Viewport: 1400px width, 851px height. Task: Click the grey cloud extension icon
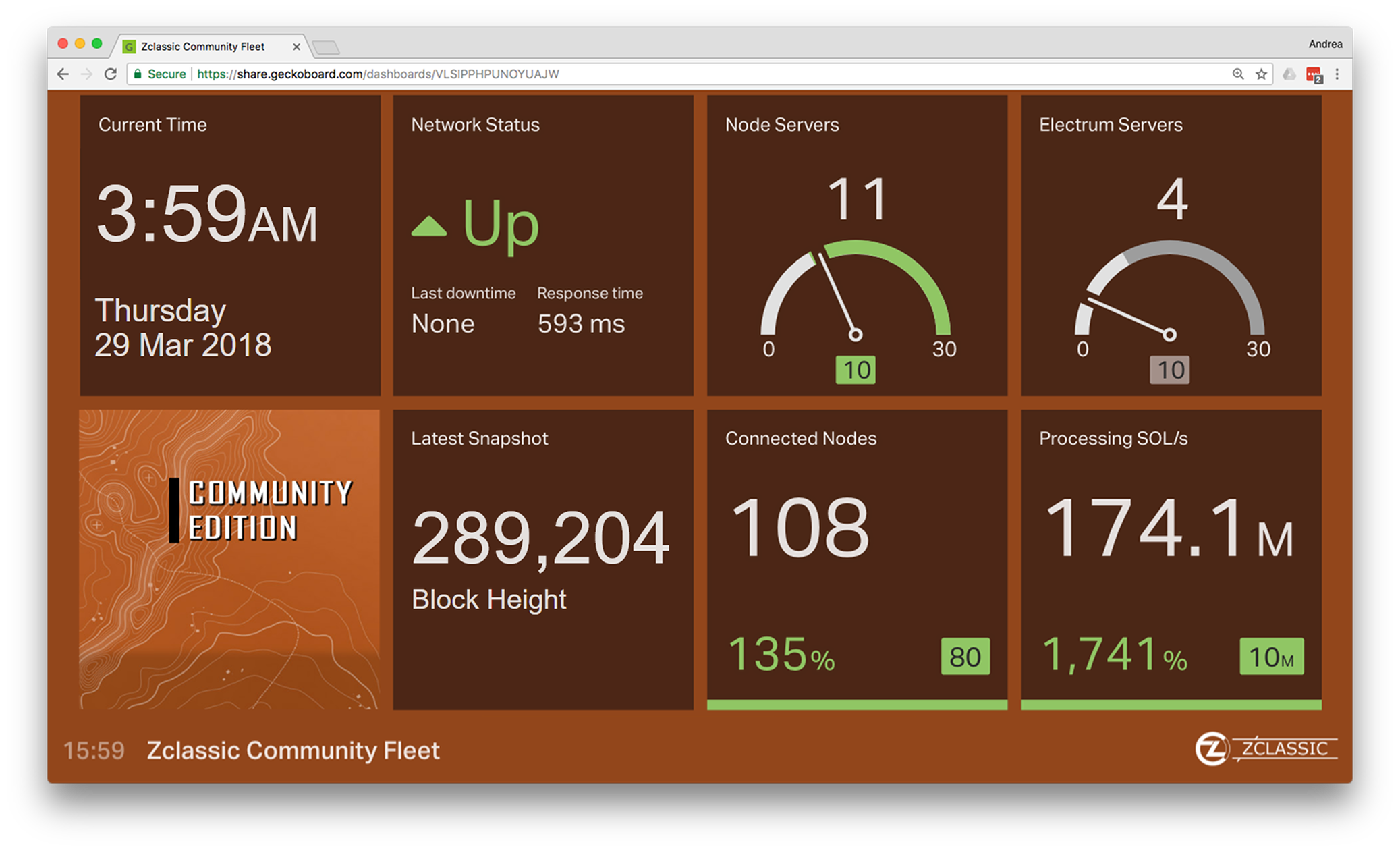tap(1289, 74)
